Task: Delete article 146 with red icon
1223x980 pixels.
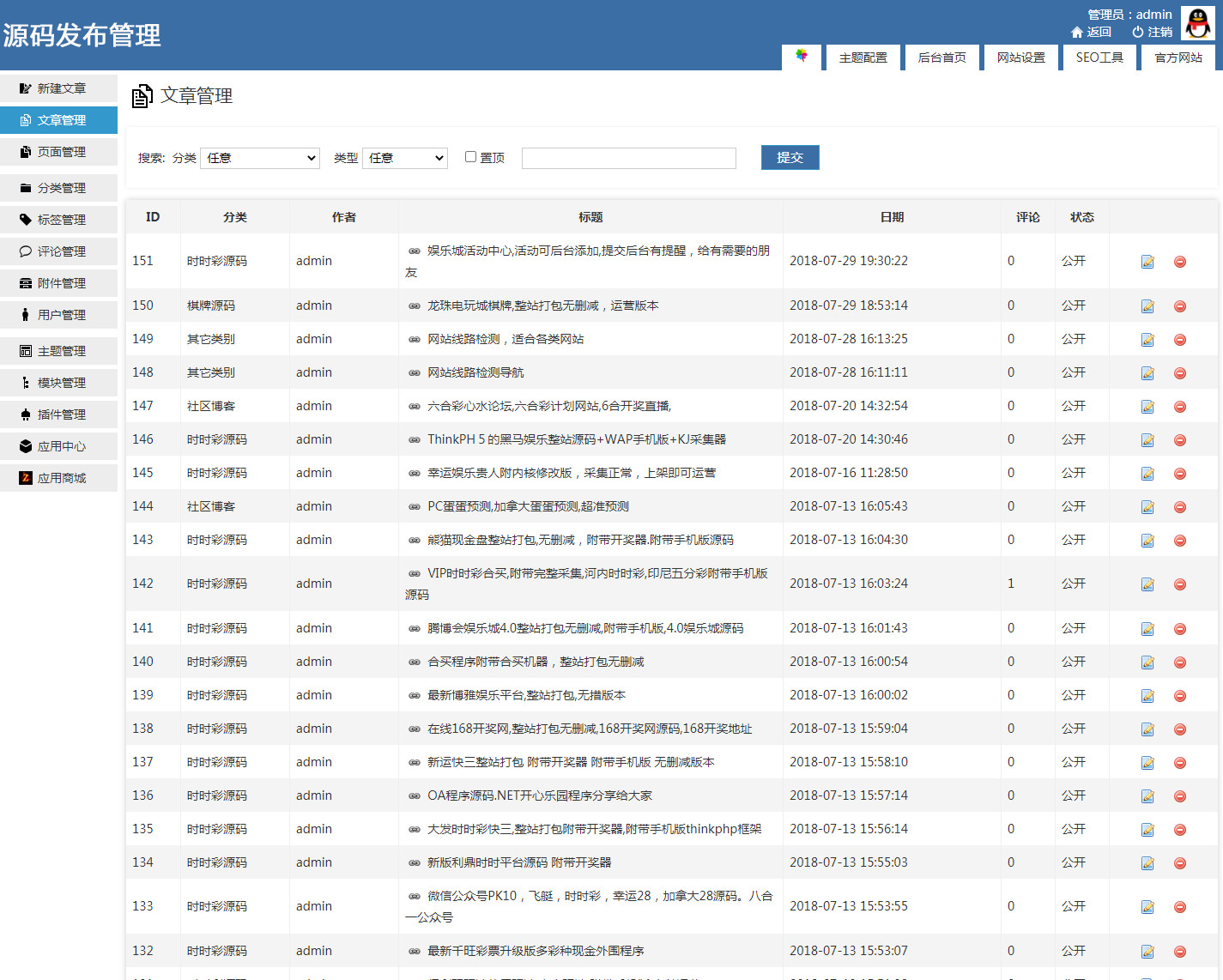Action: click(1180, 440)
